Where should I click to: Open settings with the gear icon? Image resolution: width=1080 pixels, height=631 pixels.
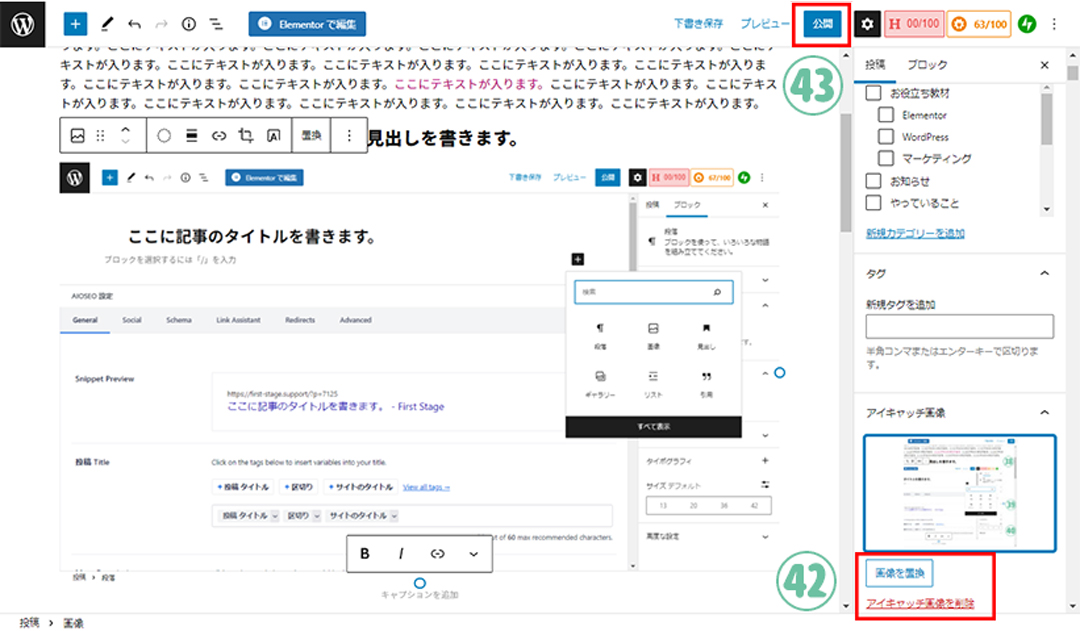[867, 23]
